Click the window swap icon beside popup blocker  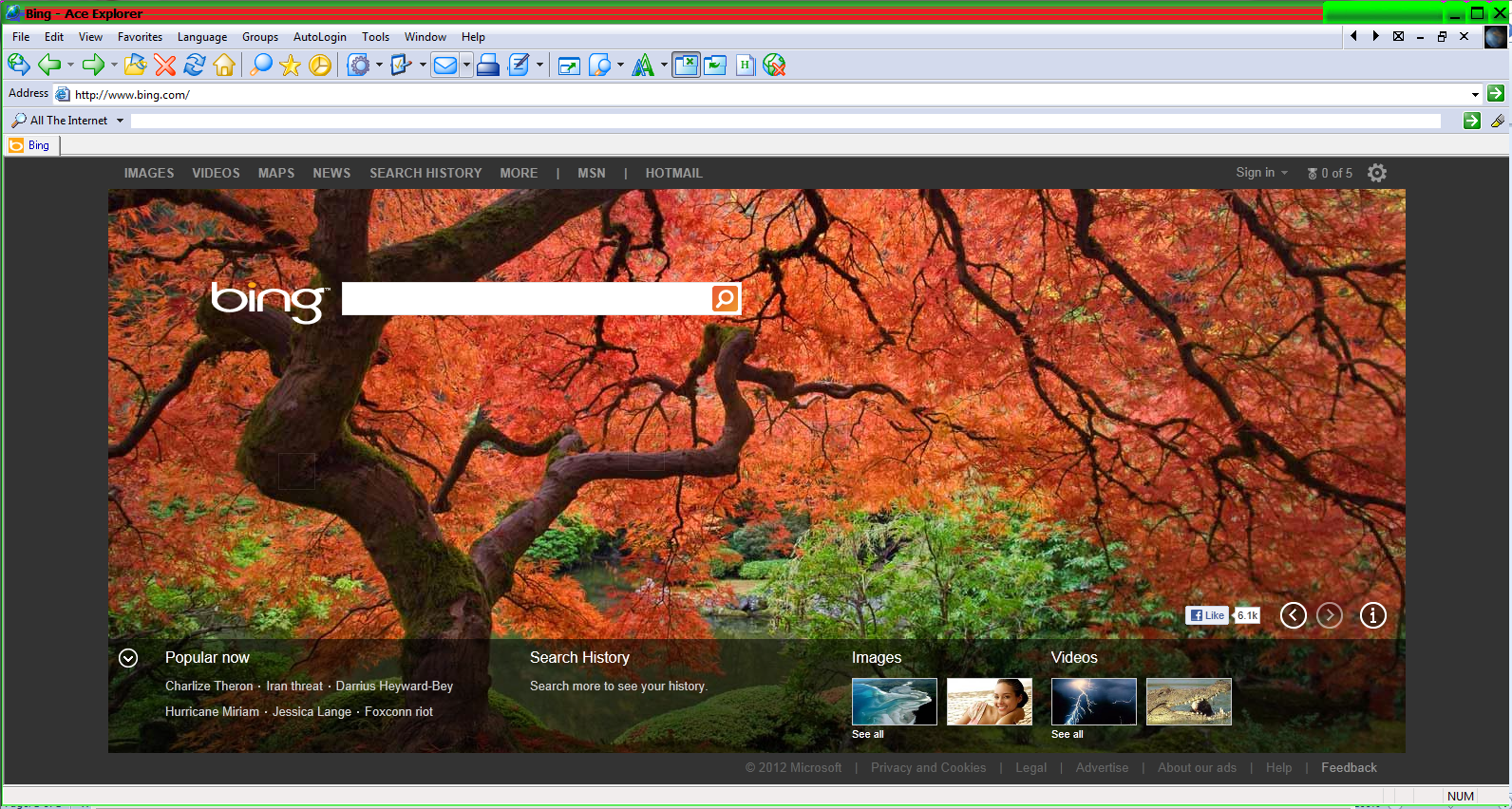[716, 65]
